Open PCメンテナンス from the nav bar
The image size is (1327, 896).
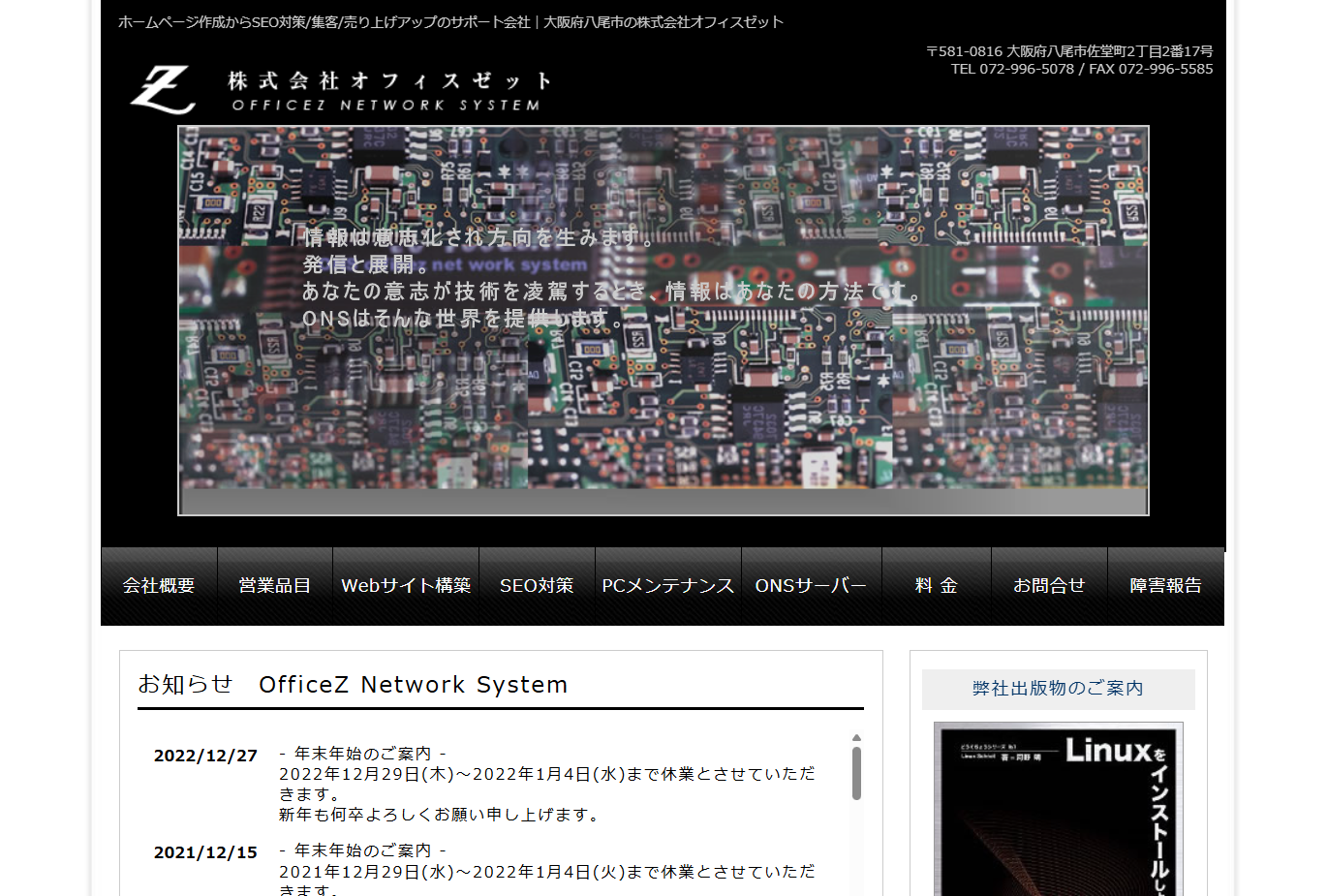[668, 586]
